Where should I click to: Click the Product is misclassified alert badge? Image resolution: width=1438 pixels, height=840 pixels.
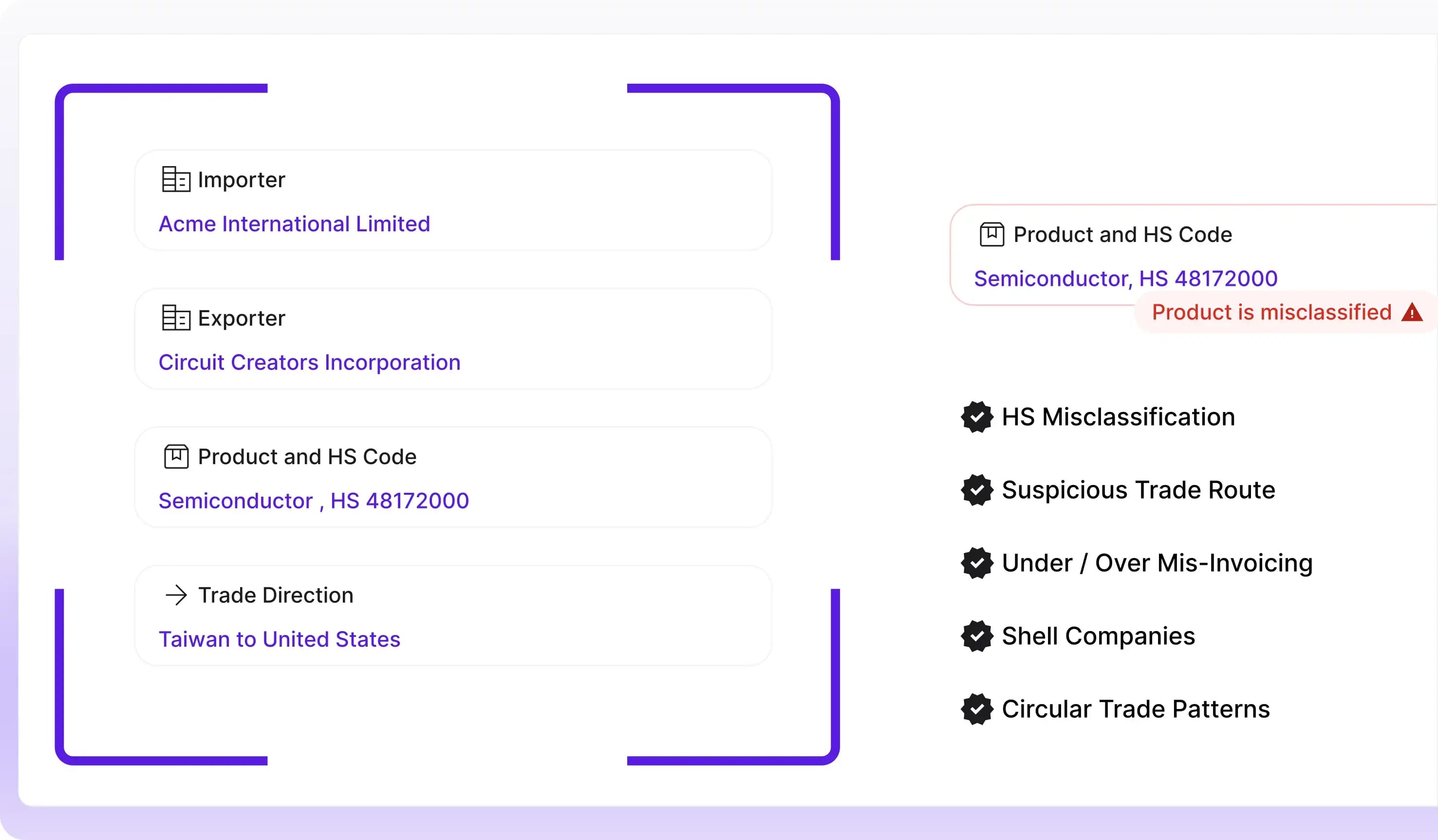tap(1271, 312)
